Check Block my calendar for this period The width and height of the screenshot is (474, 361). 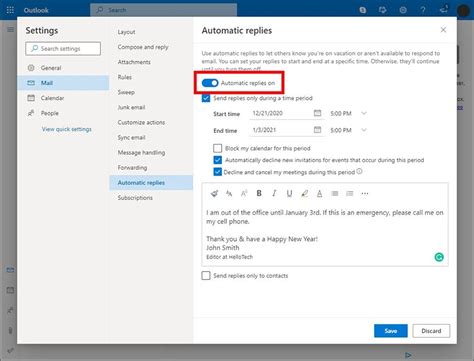click(217, 148)
